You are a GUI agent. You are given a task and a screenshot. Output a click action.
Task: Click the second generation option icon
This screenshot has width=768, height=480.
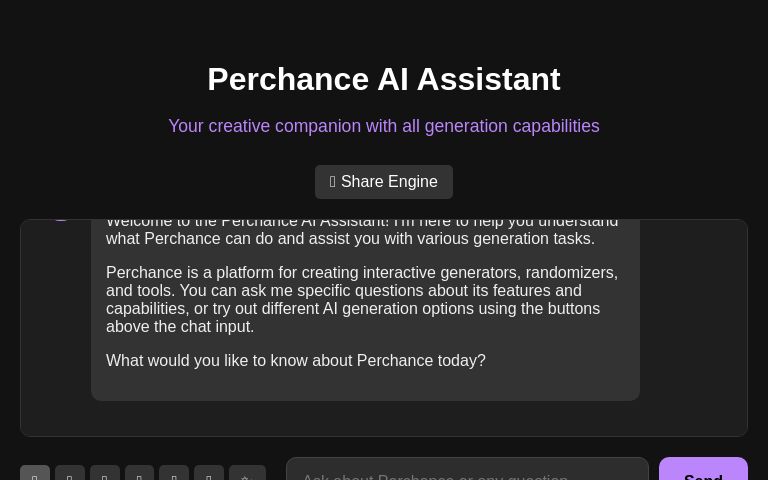click(x=70, y=473)
